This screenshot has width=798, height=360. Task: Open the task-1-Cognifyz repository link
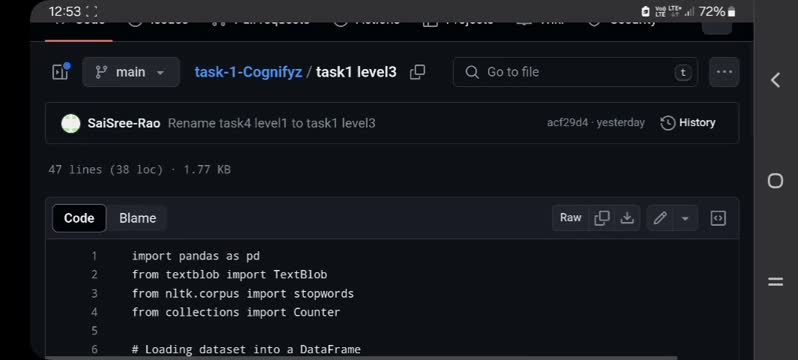click(x=248, y=72)
